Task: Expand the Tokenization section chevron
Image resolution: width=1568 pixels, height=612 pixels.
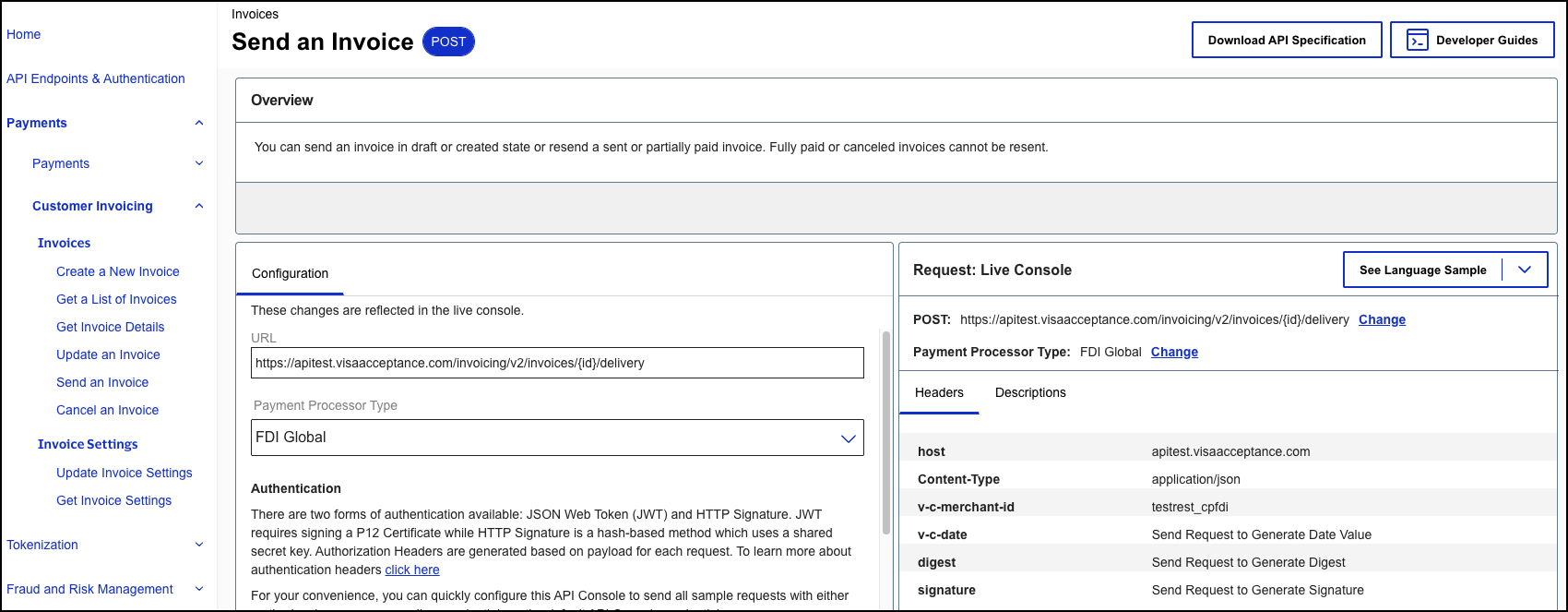Action: click(199, 545)
